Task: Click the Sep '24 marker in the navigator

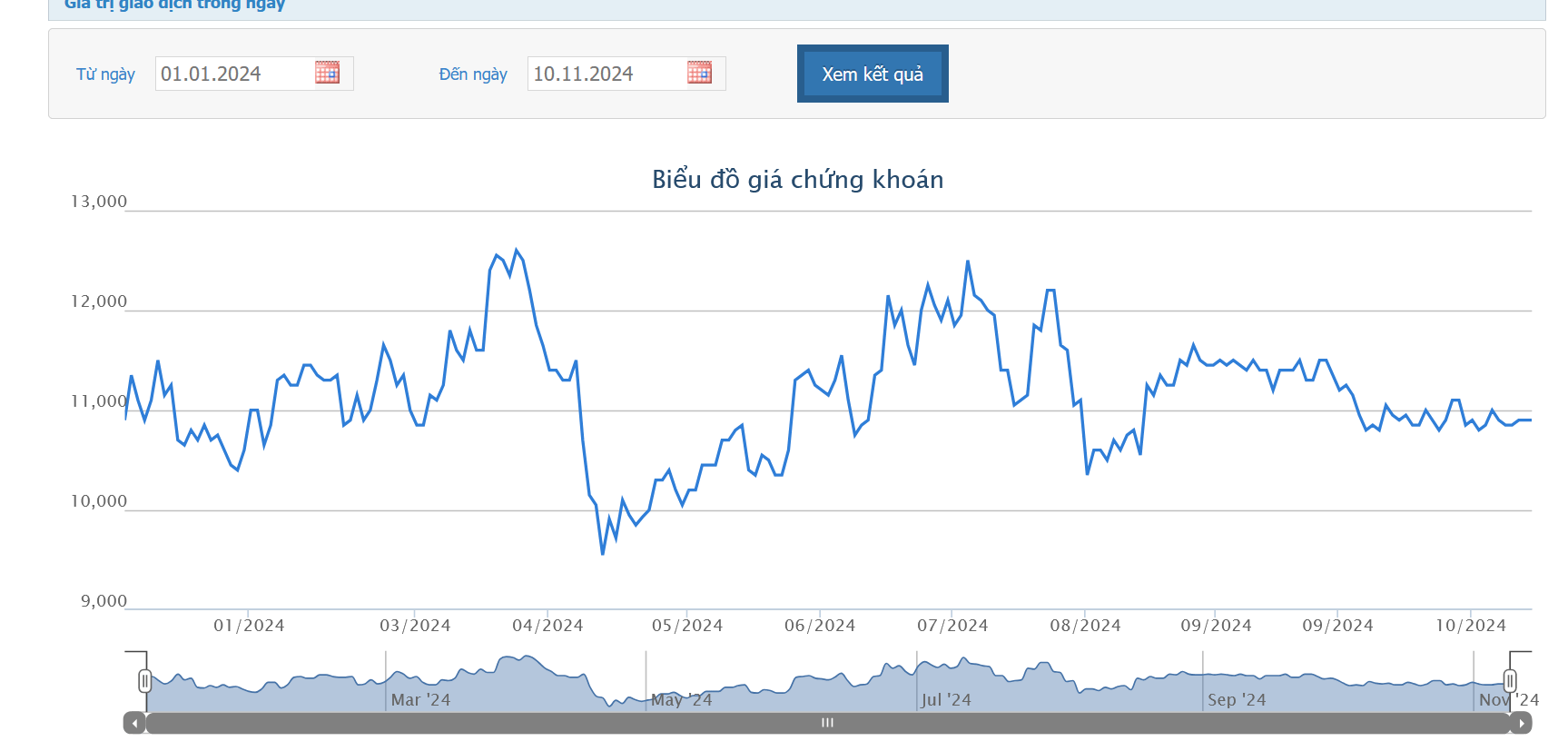Action: pos(1237,700)
